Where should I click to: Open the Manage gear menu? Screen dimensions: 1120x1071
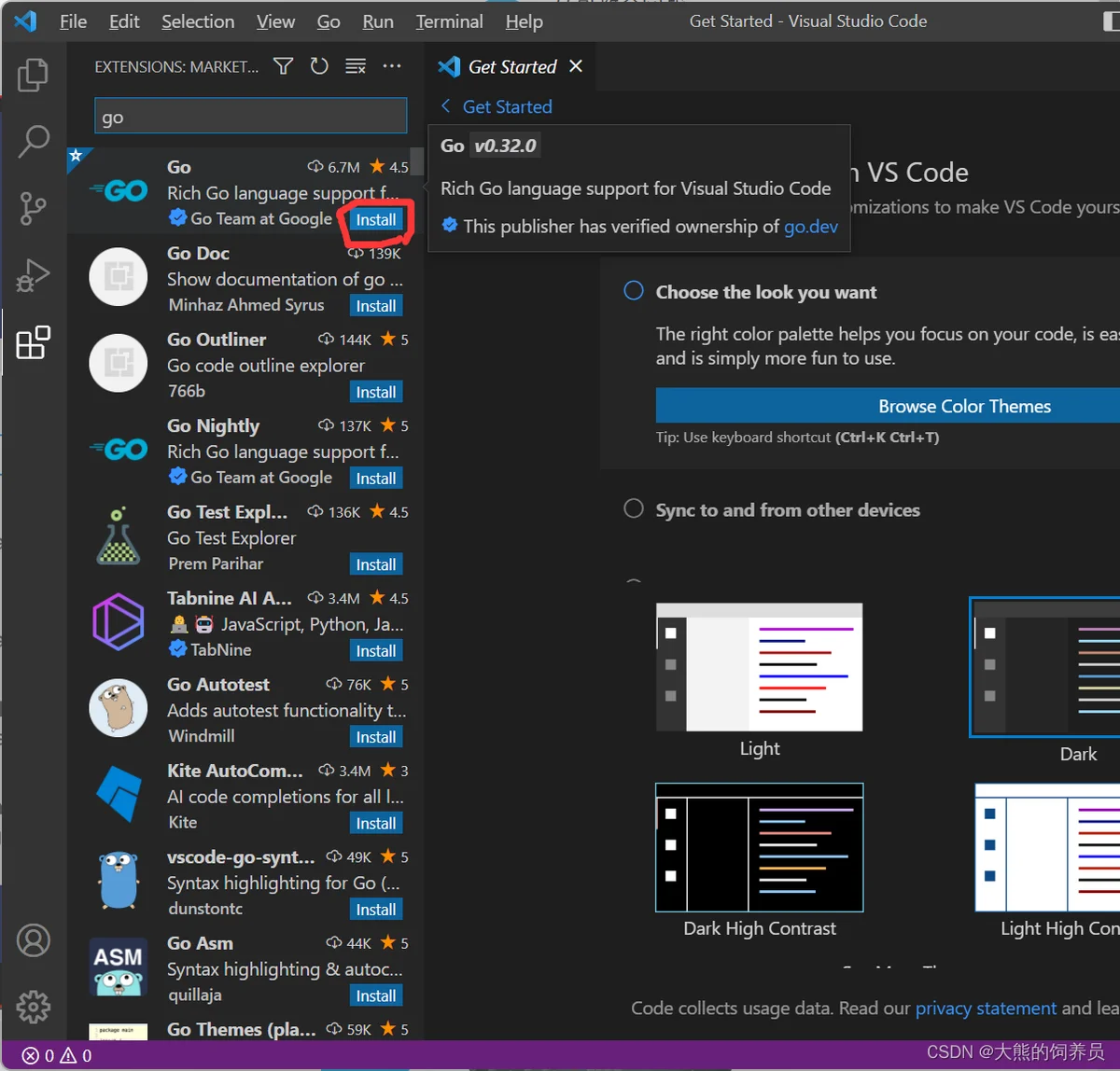(34, 1007)
